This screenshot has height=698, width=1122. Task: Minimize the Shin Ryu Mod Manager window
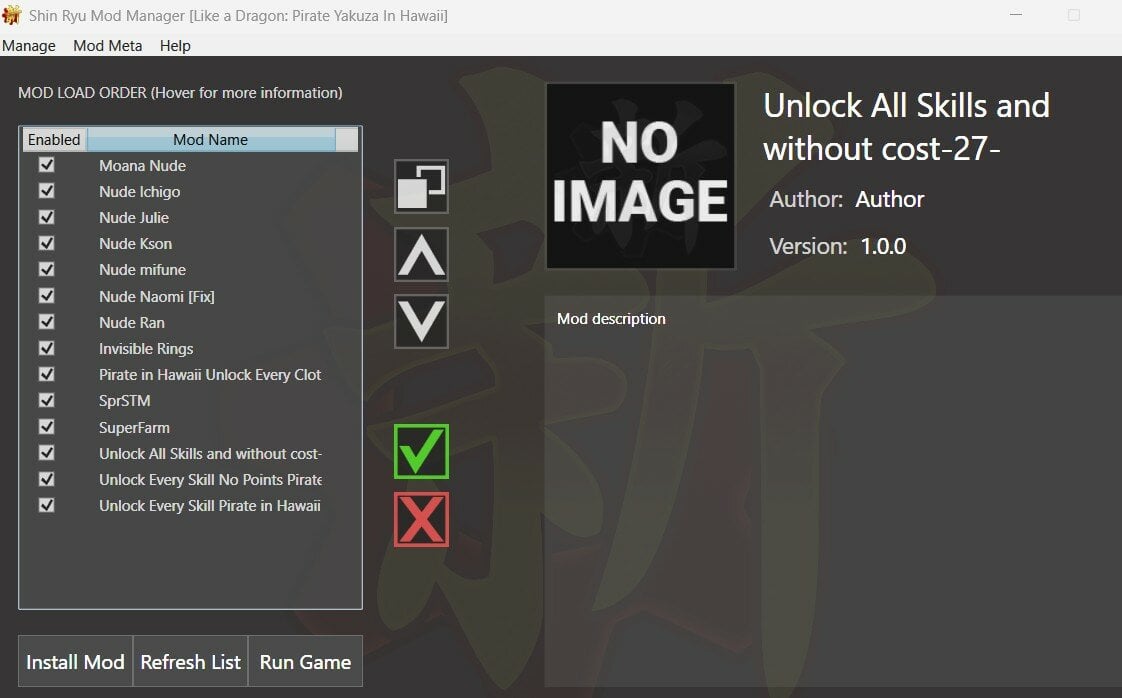coord(1015,15)
